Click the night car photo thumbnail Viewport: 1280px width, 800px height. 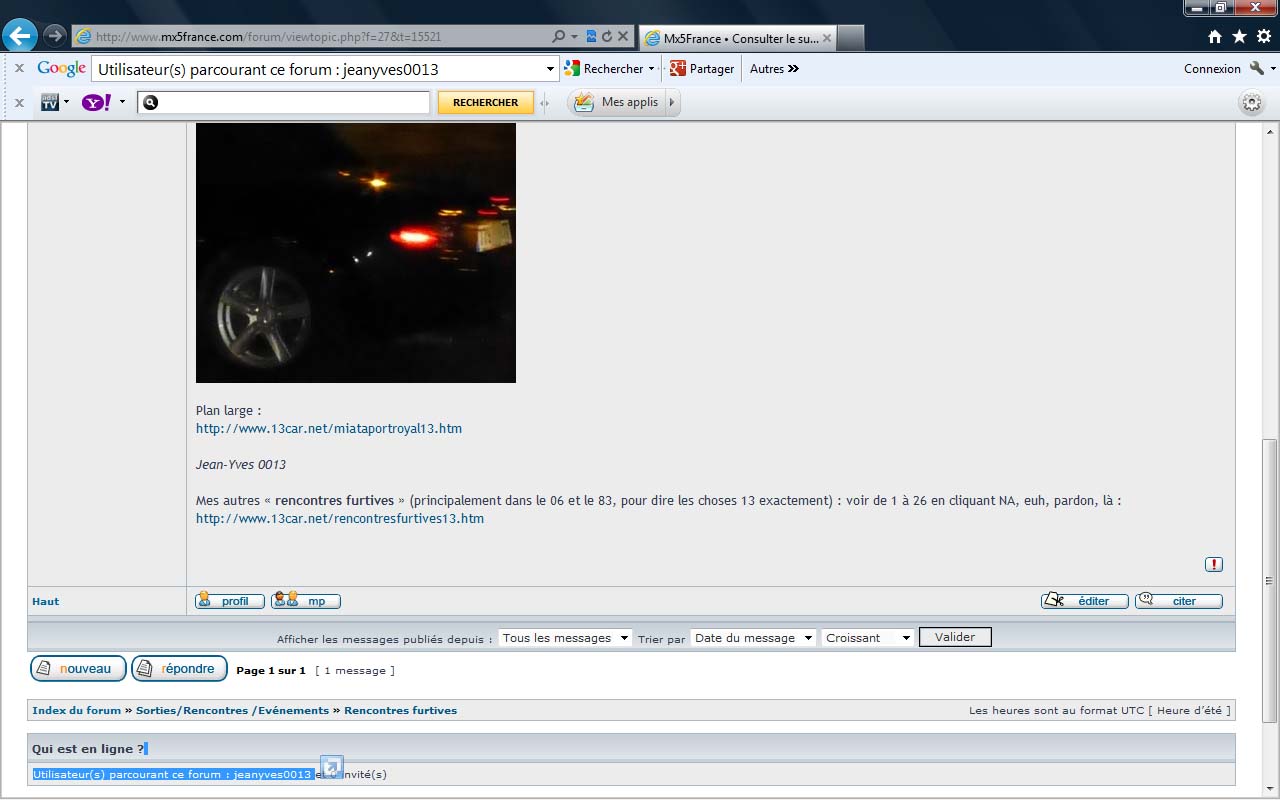356,253
